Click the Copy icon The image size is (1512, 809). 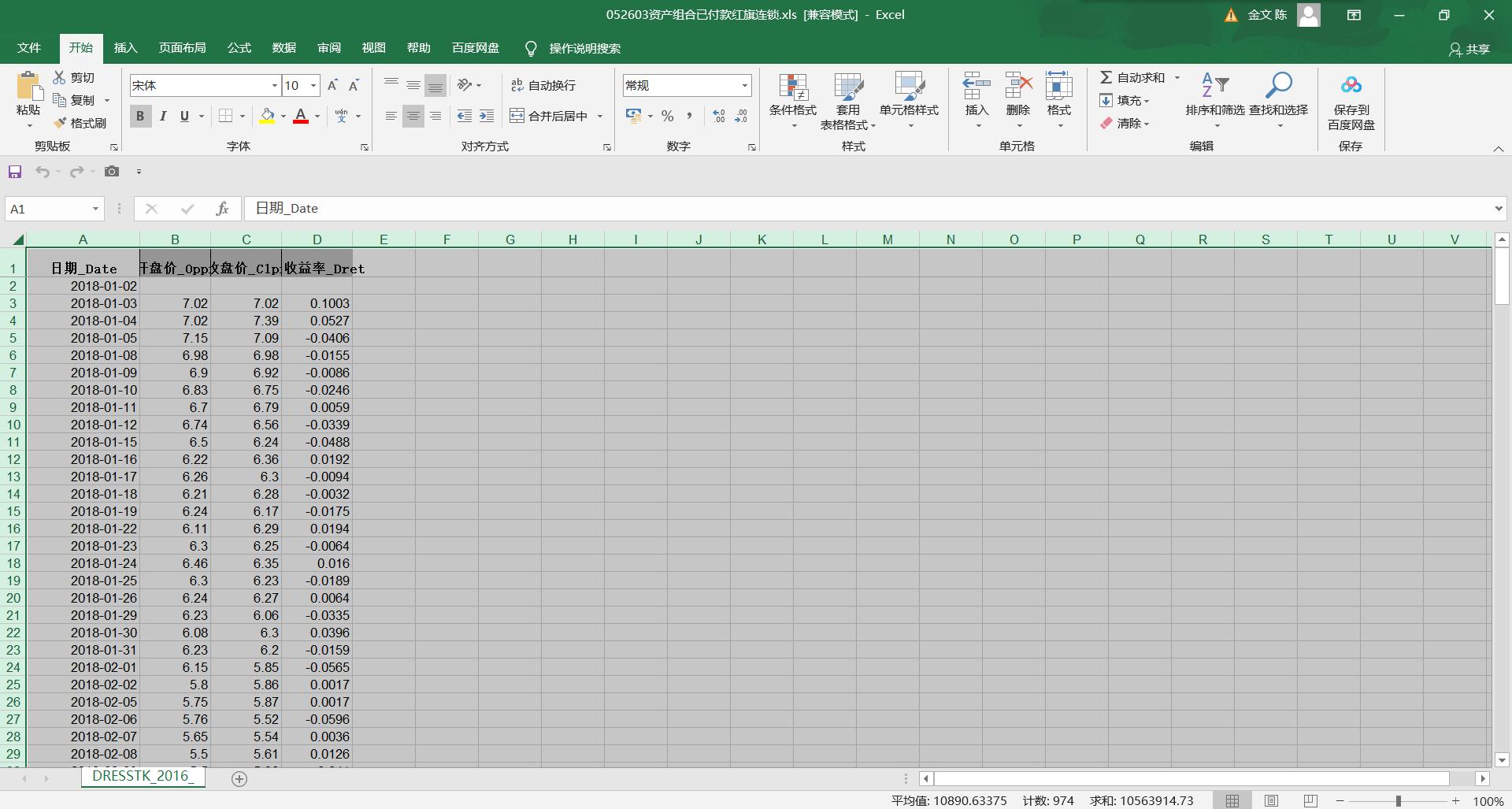coord(59,100)
